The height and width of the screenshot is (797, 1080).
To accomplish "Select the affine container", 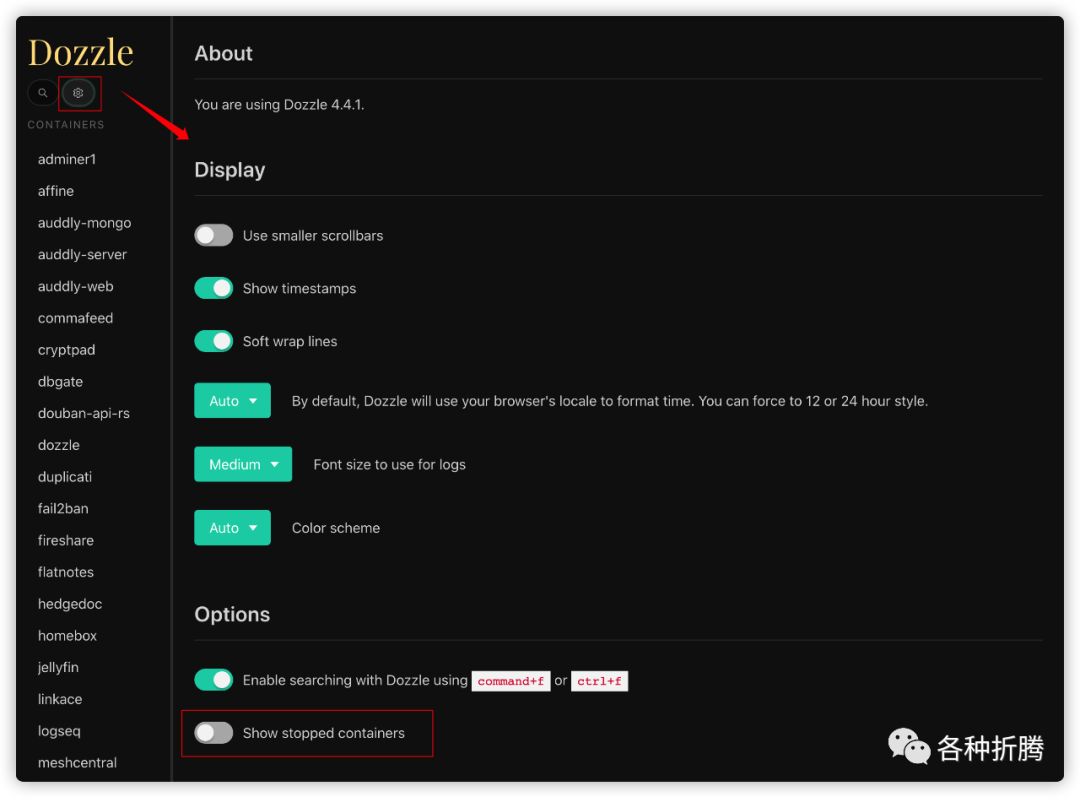I will 56,191.
